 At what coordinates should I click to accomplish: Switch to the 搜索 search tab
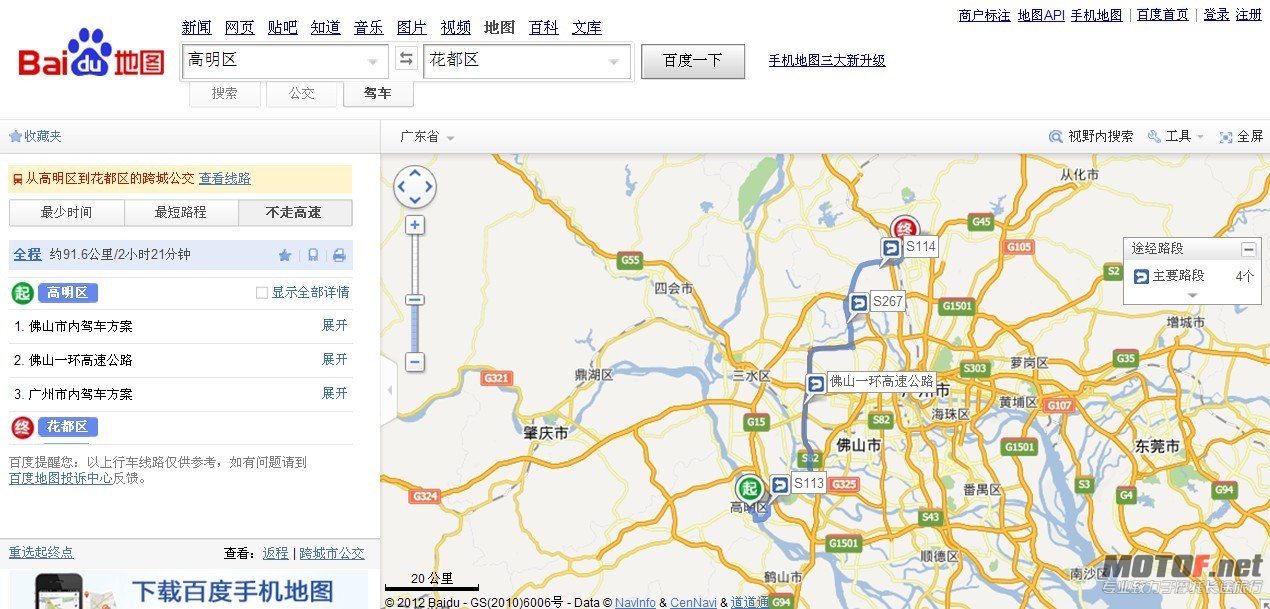tap(225, 94)
